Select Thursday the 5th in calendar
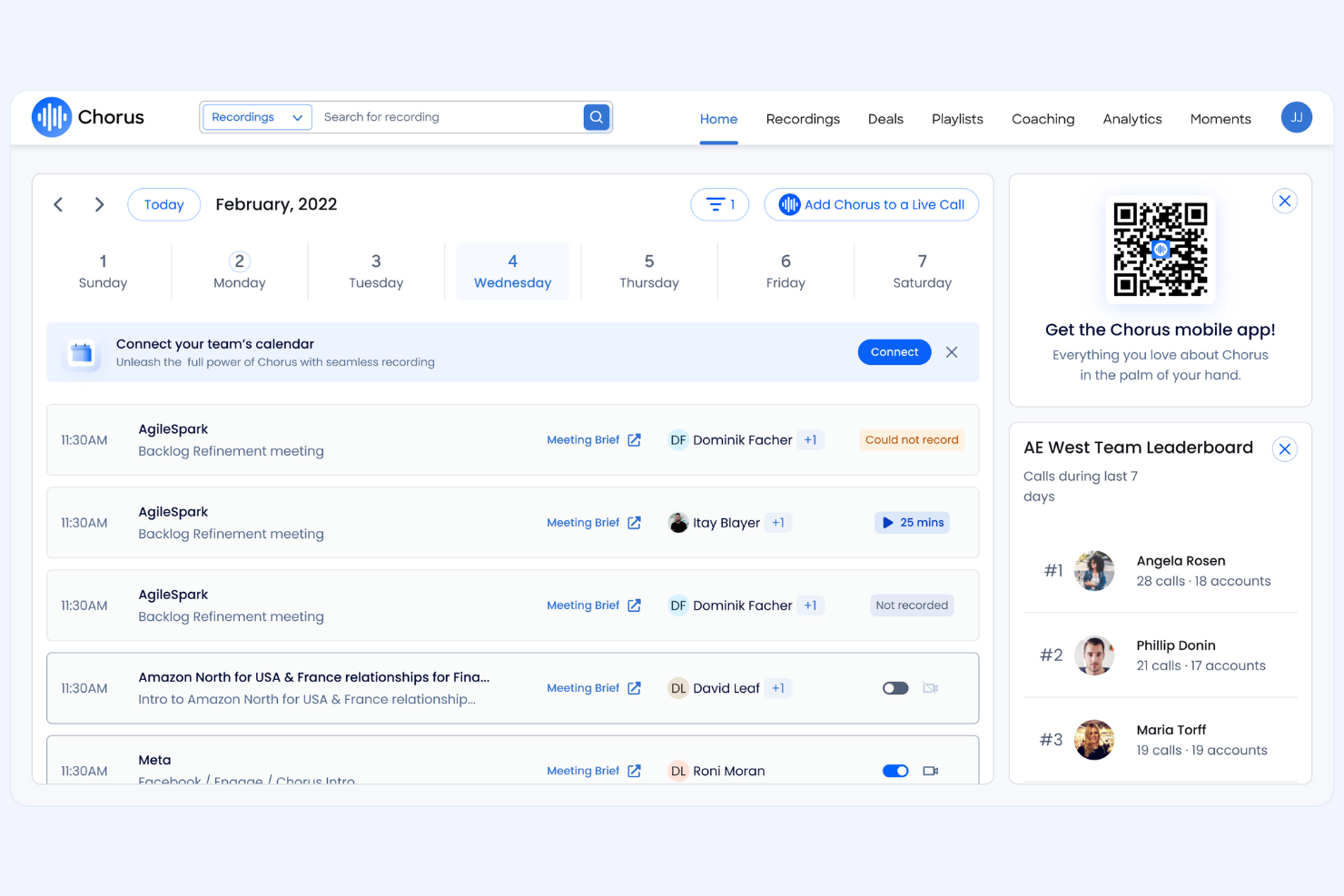The height and width of the screenshot is (896, 1344). [648, 271]
